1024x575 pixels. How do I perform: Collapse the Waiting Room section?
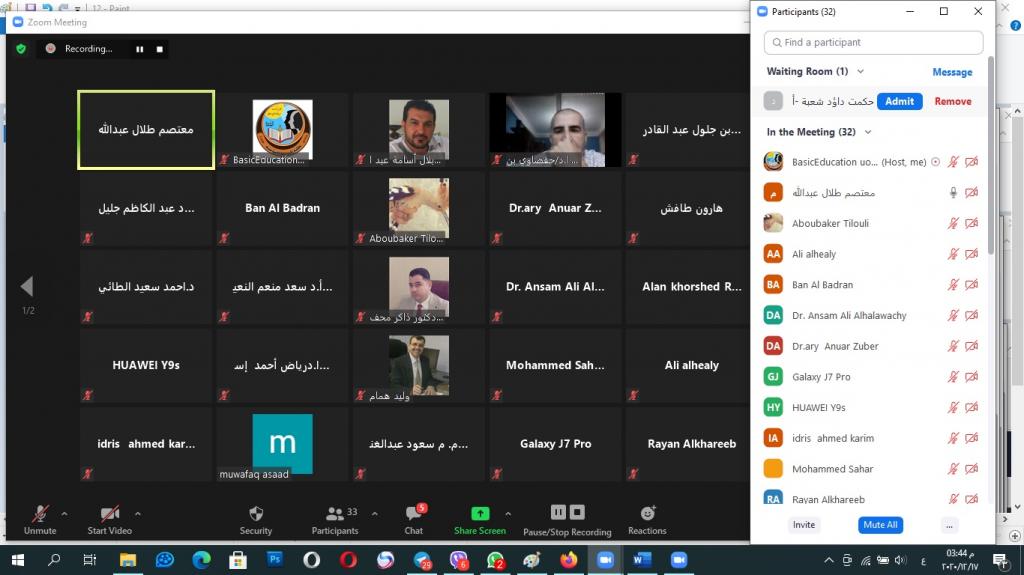tap(860, 72)
